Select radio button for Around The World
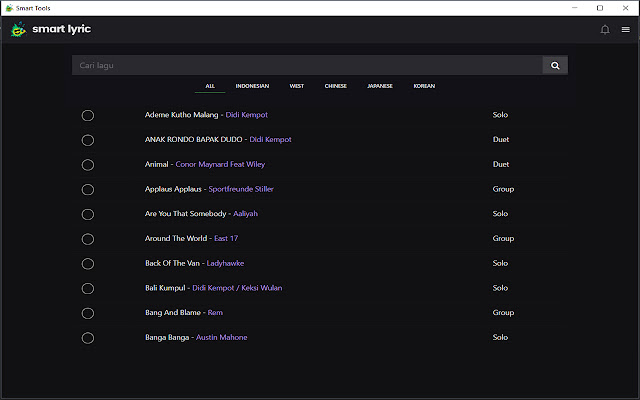 pyautogui.click(x=88, y=239)
